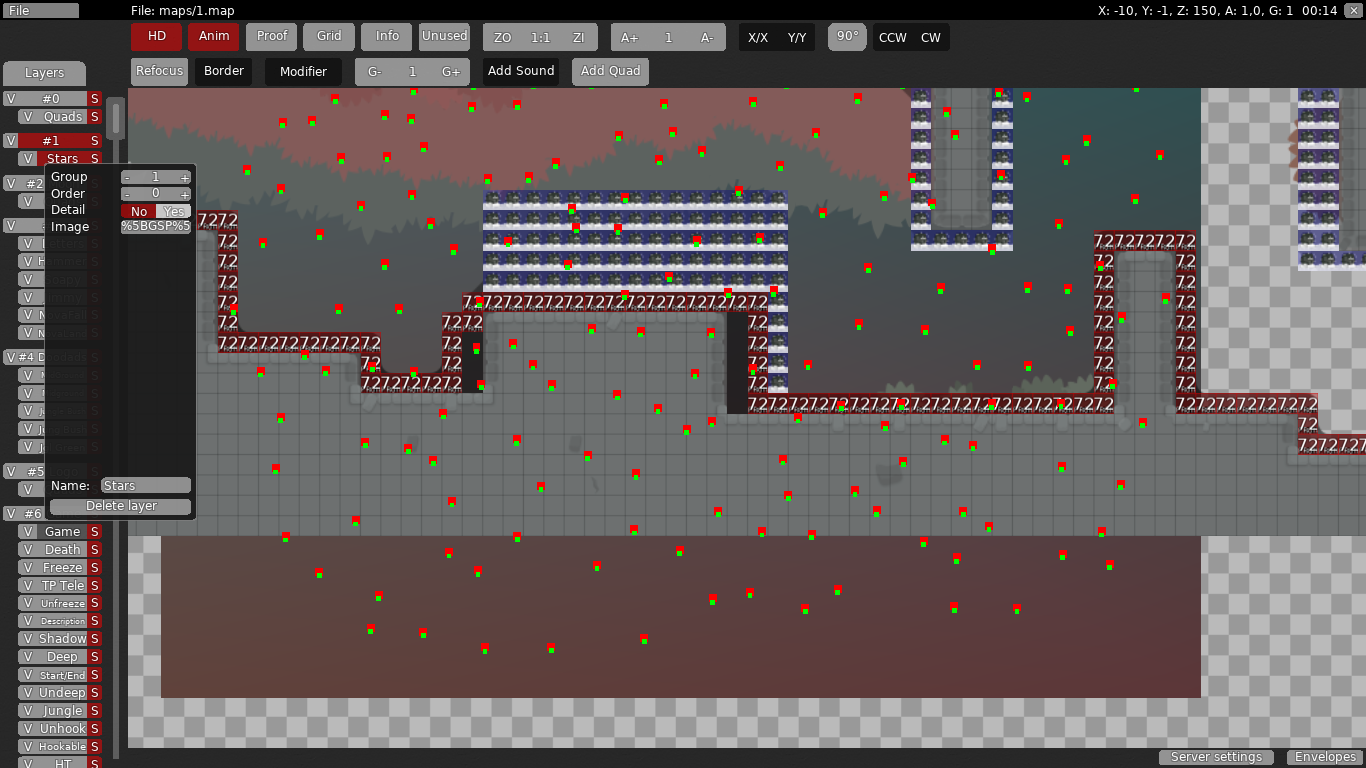
Task: Increase animation speed with A+
Action: 630,37
